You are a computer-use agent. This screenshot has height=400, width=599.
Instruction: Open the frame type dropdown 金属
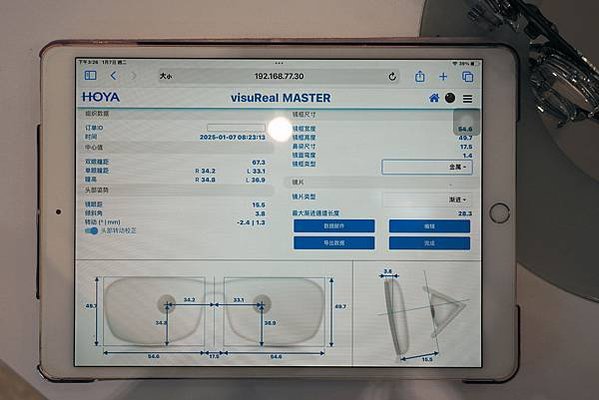point(427,167)
